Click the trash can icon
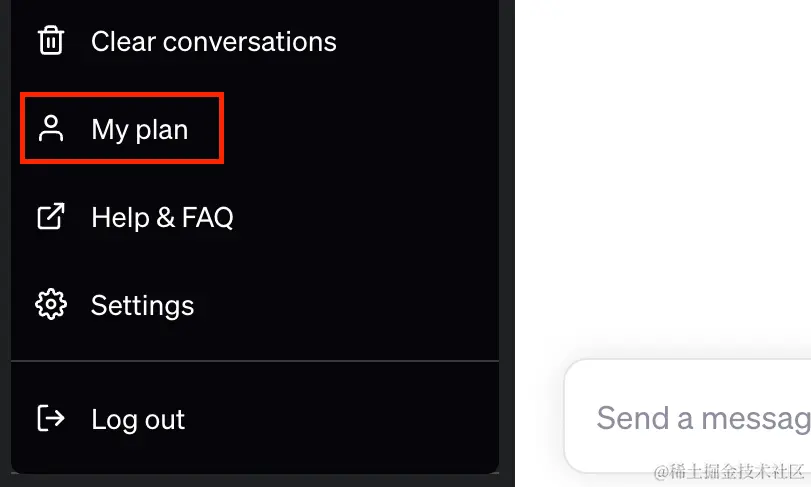The width and height of the screenshot is (811, 487). tap(51, 40)
